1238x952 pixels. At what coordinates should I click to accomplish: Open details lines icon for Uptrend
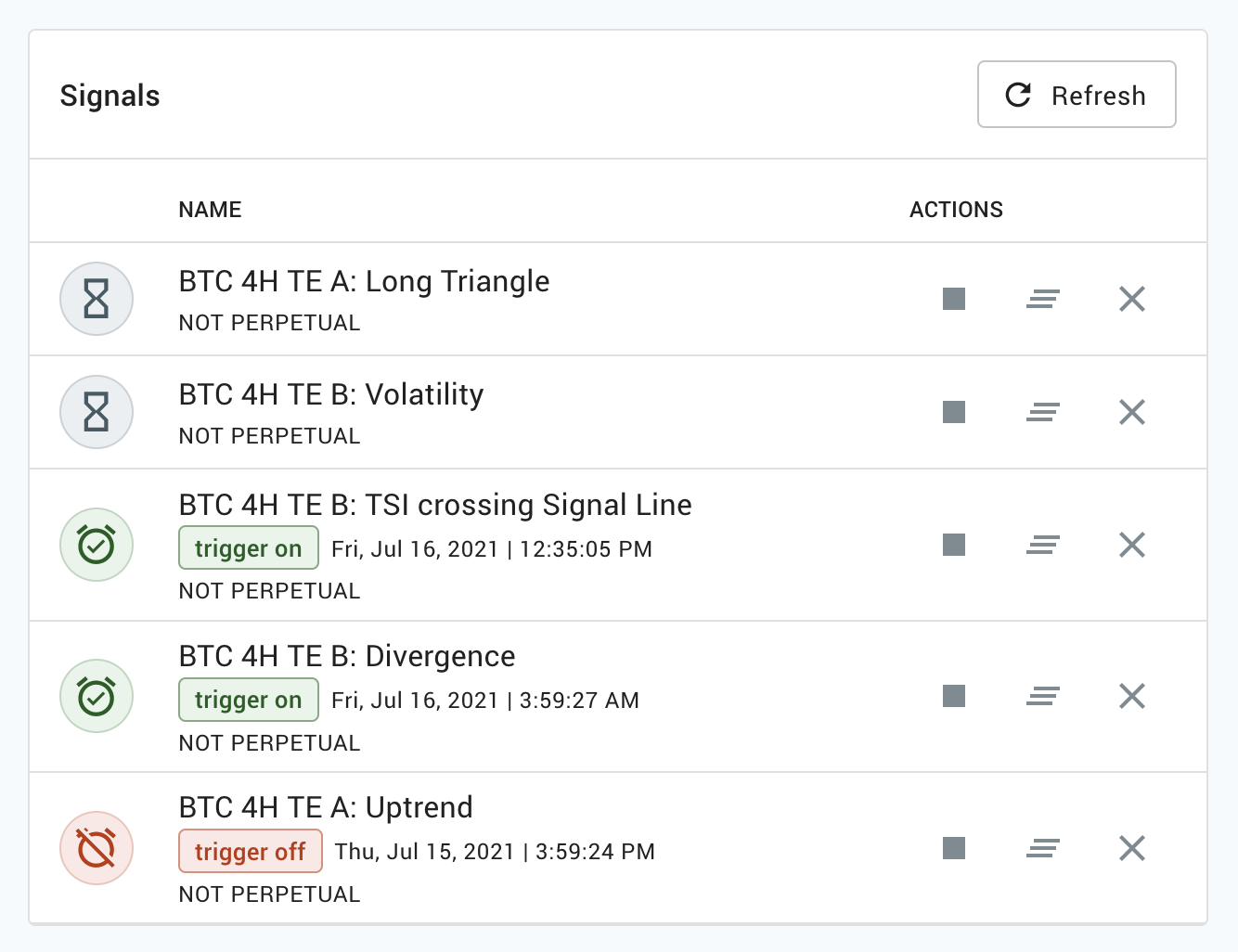coord(1043,848)
